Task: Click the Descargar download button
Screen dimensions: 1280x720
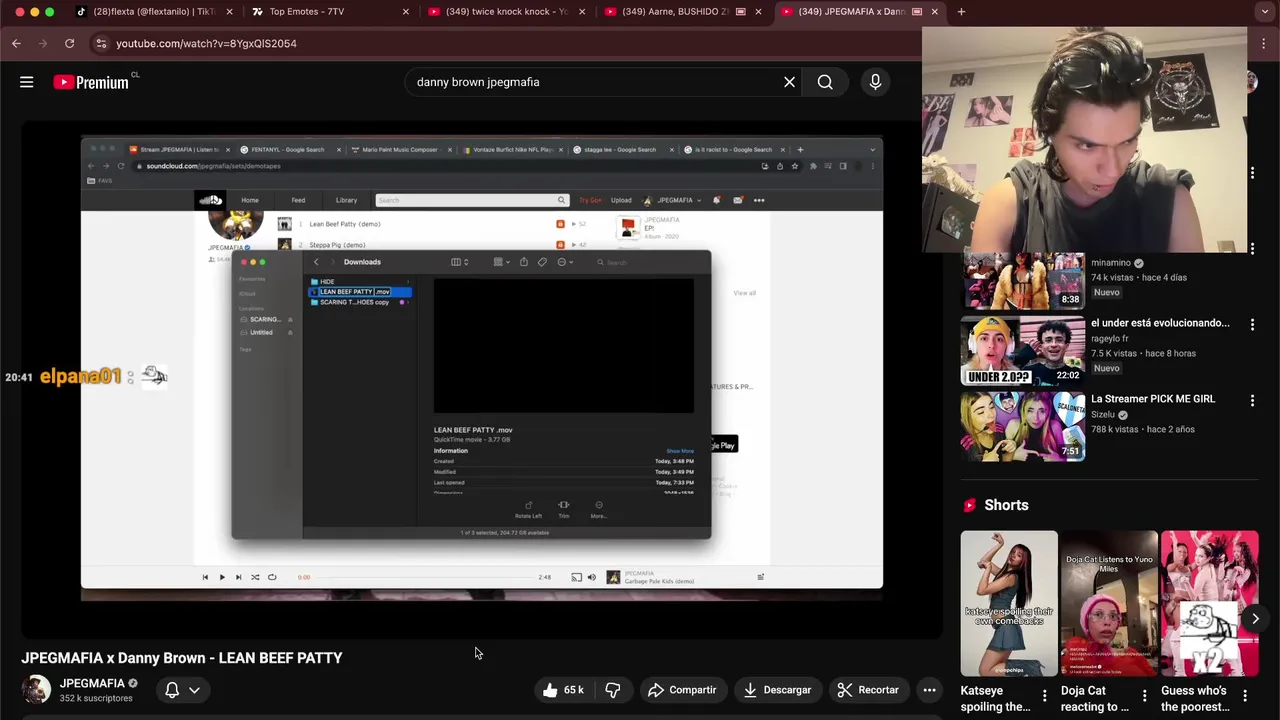Action: point(777,690)
